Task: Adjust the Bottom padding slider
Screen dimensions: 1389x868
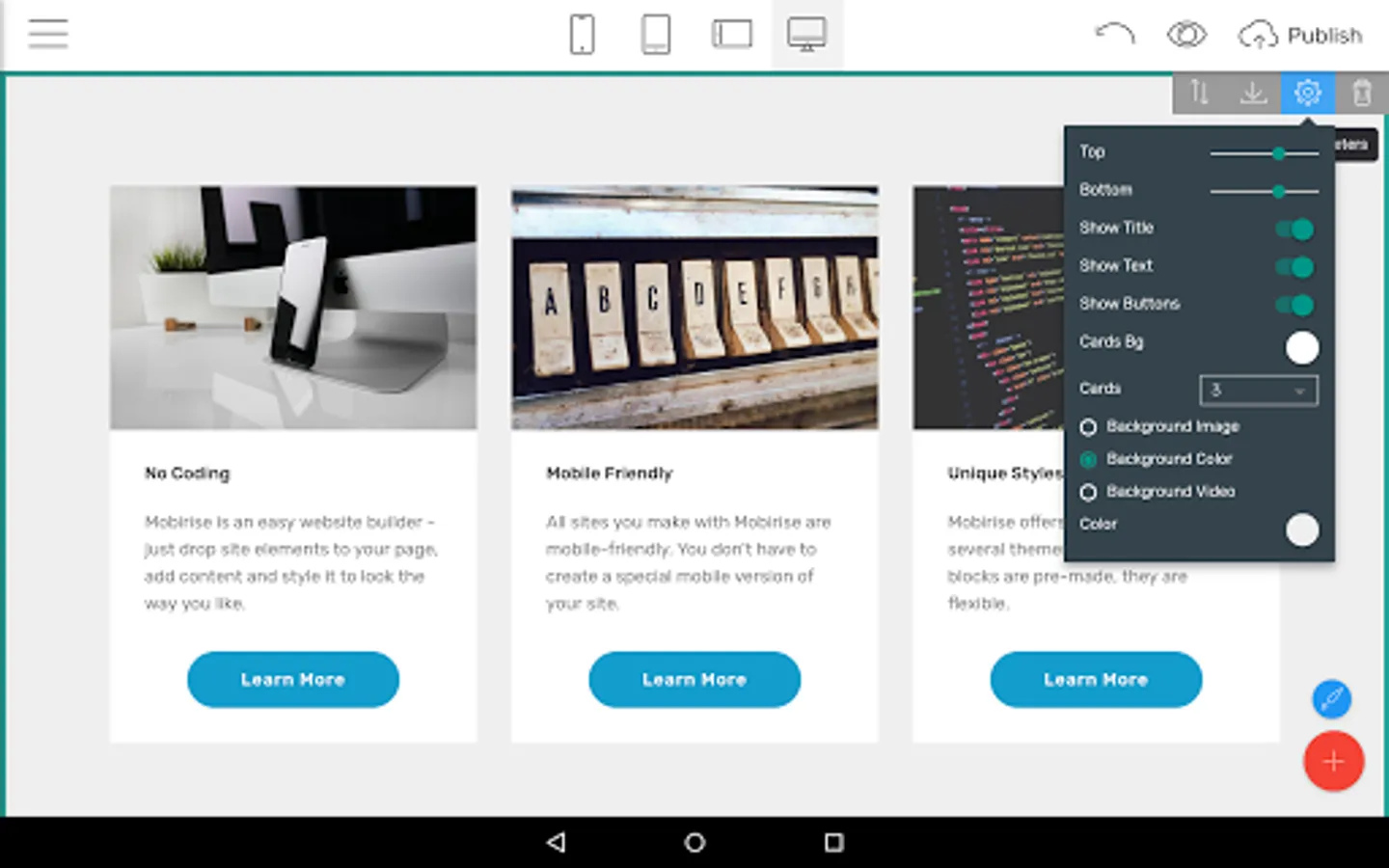Action: pyautogui.click(x=1265, y=191)
